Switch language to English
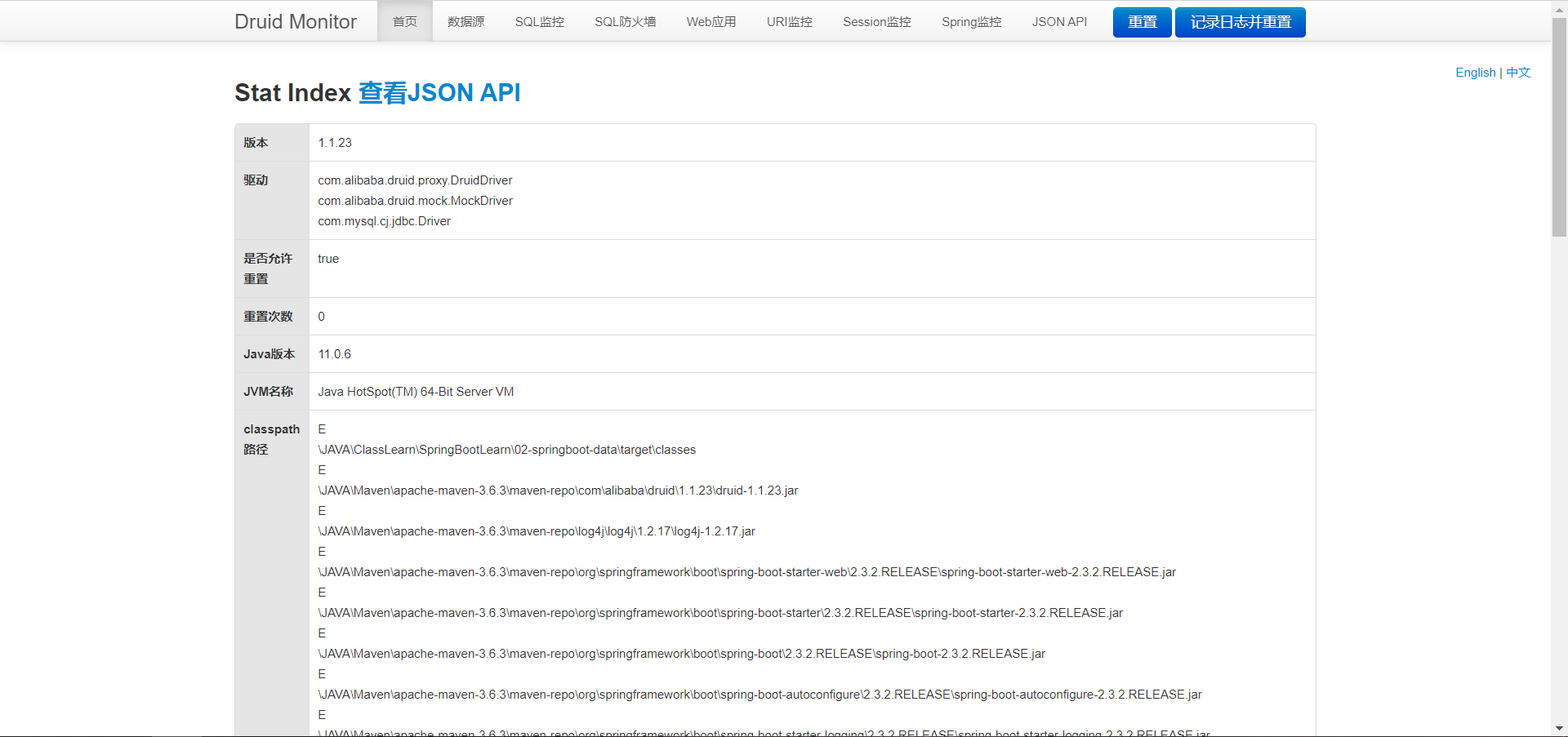This screenshot has width=1568, height=737. click(1476, 73)
